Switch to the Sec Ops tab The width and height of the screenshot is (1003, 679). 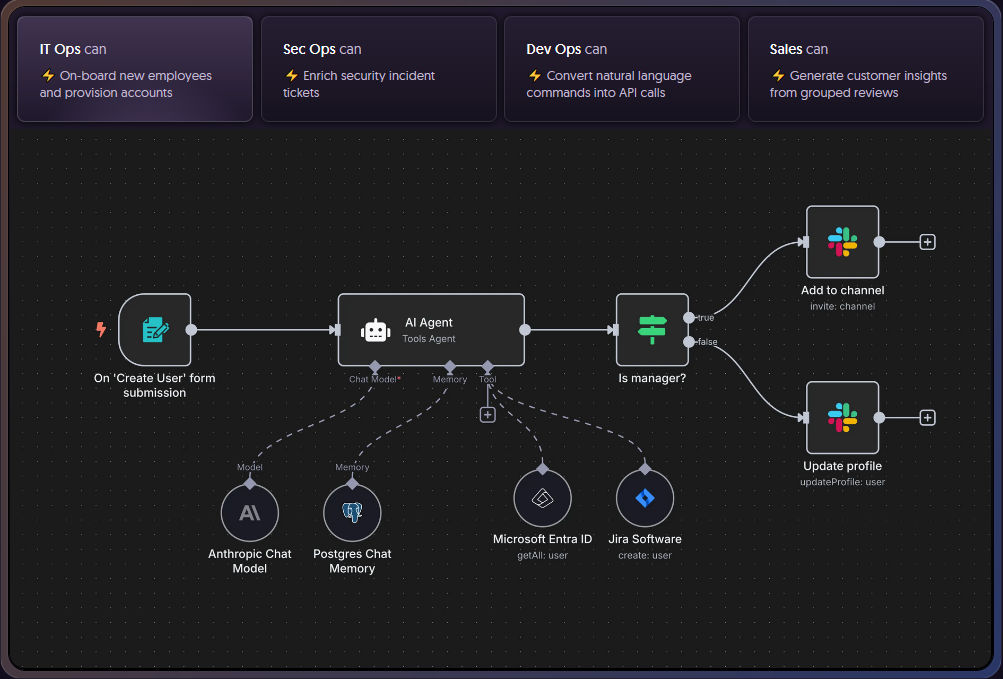378,69
